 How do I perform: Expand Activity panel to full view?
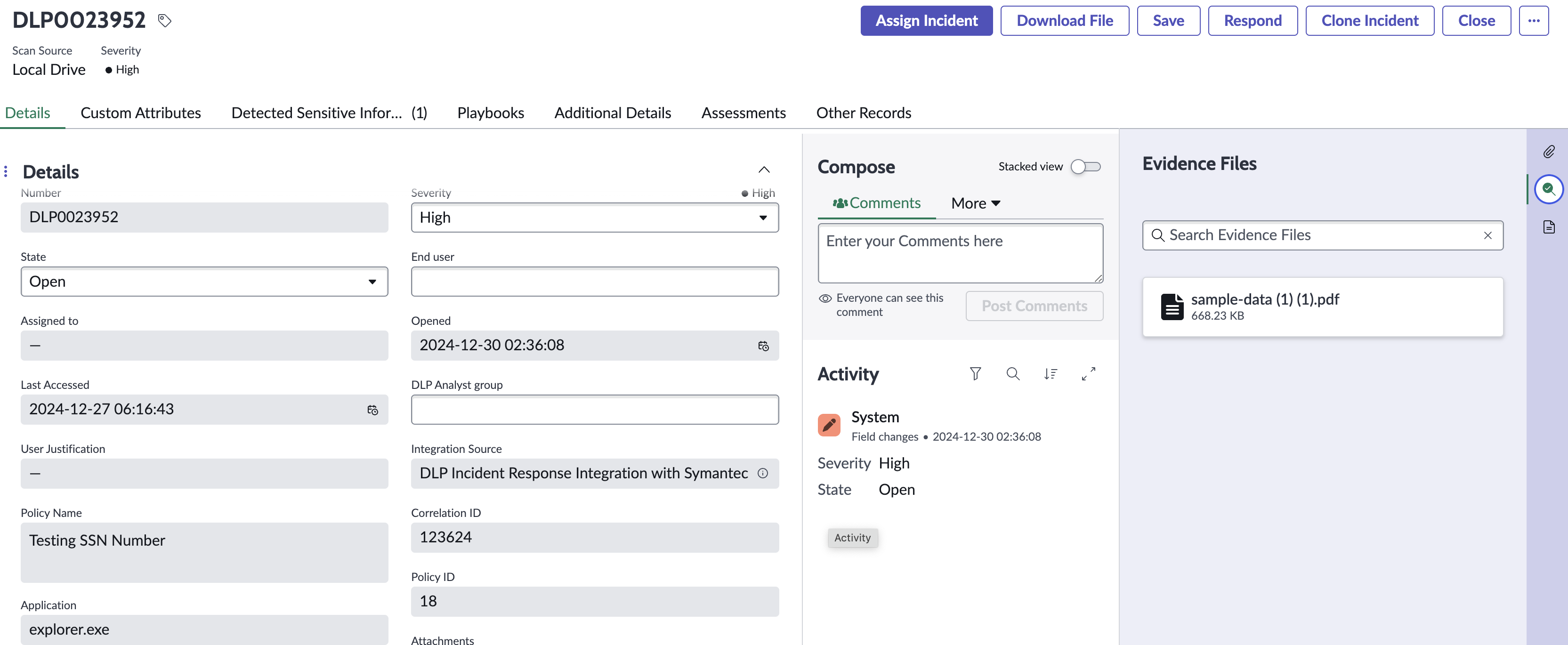pyautogui.click(x=1088, y=374)
